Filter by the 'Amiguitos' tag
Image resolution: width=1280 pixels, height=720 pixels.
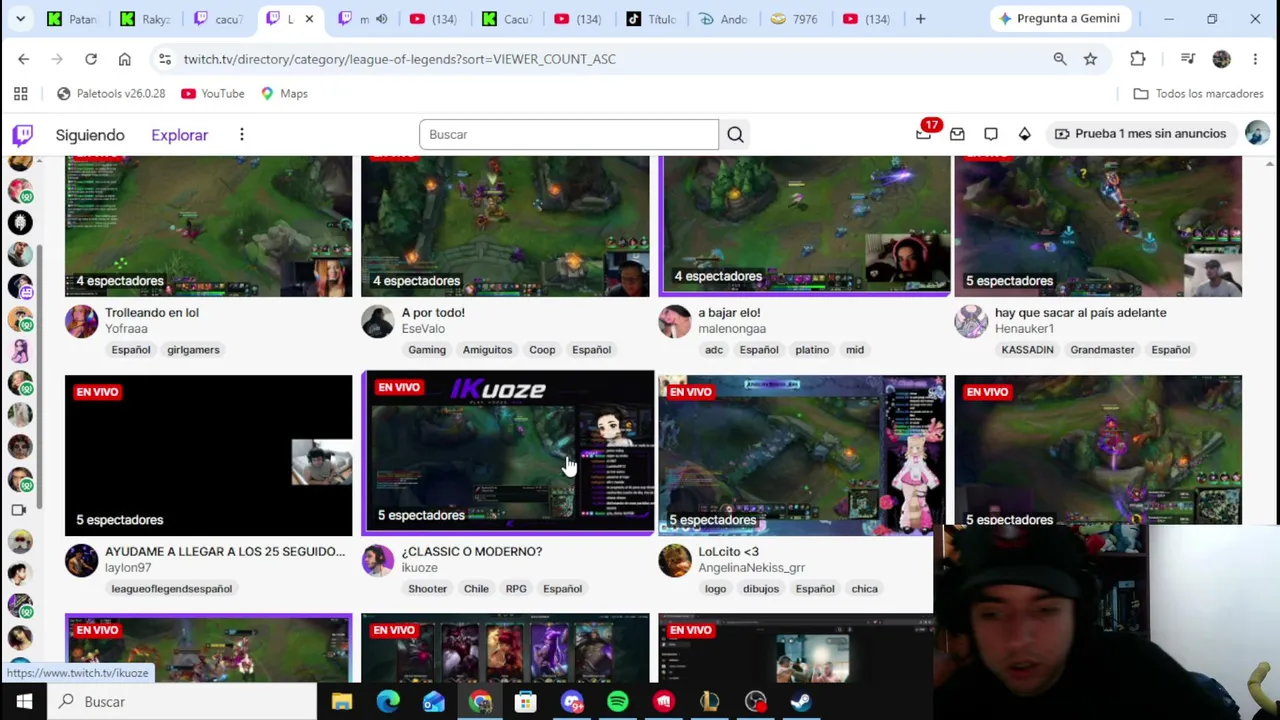(x=487, y=350)
